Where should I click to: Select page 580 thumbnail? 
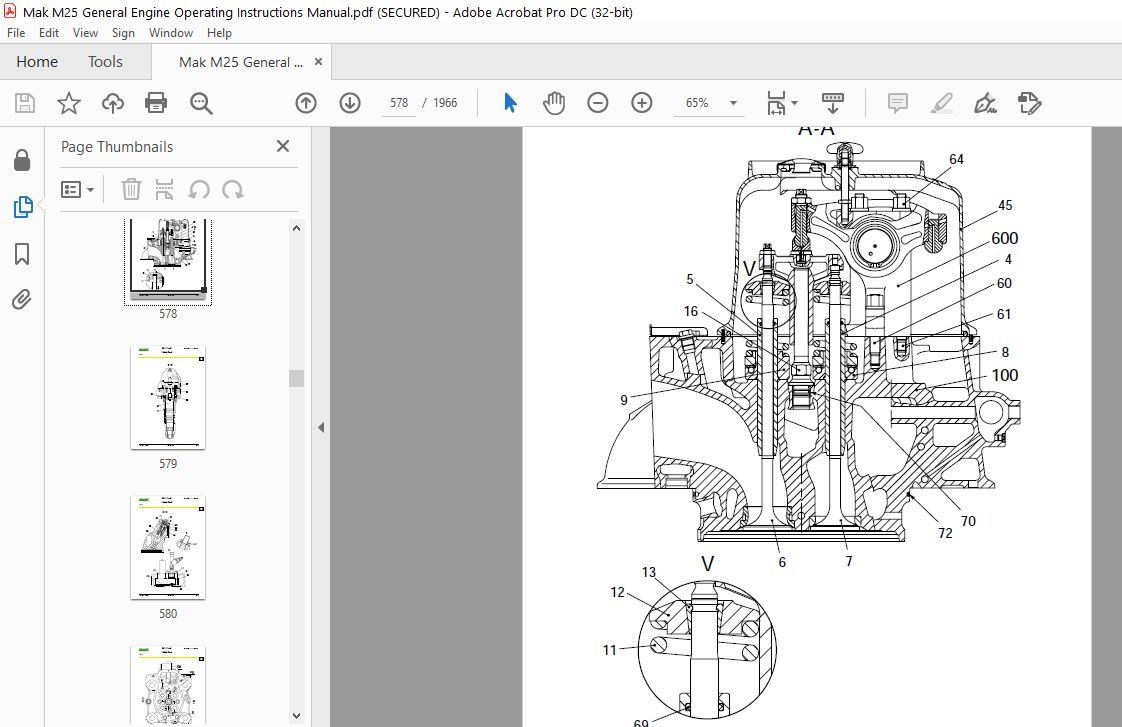point(168,547)
